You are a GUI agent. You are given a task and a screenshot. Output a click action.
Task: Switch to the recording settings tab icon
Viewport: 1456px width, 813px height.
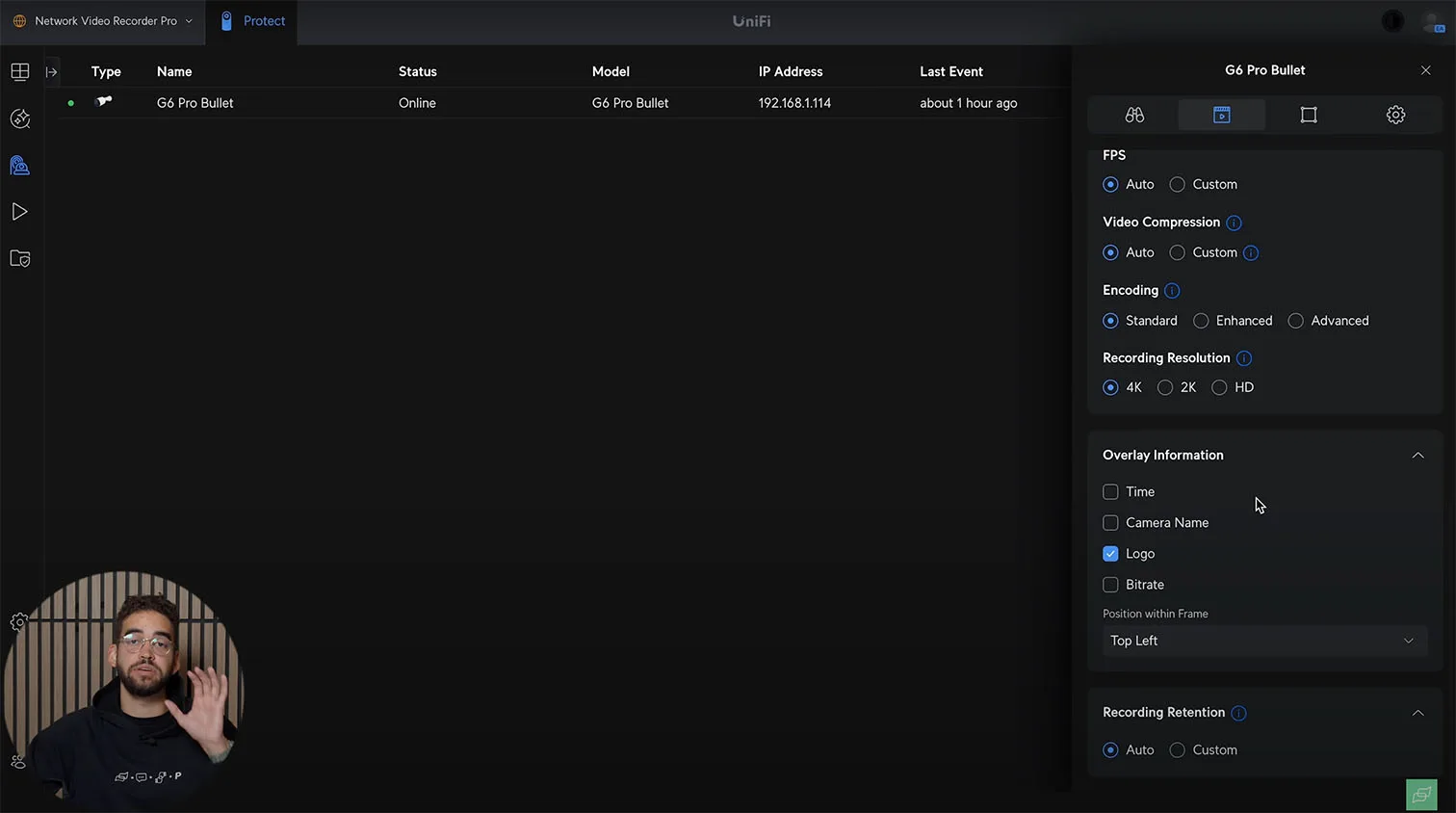click(x=1221, y=115)
